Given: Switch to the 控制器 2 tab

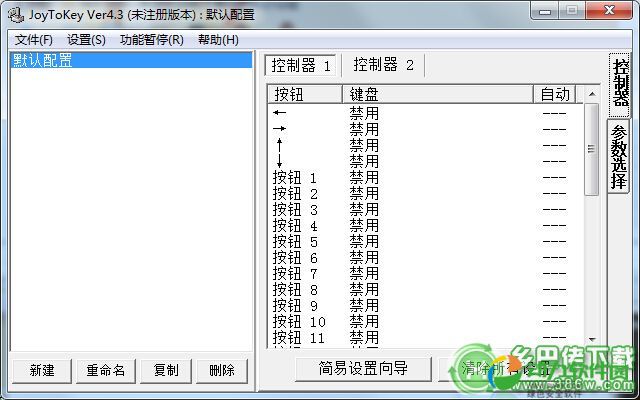Looking at the screenshot, I should pyautogui.click(x=383, y=65).
